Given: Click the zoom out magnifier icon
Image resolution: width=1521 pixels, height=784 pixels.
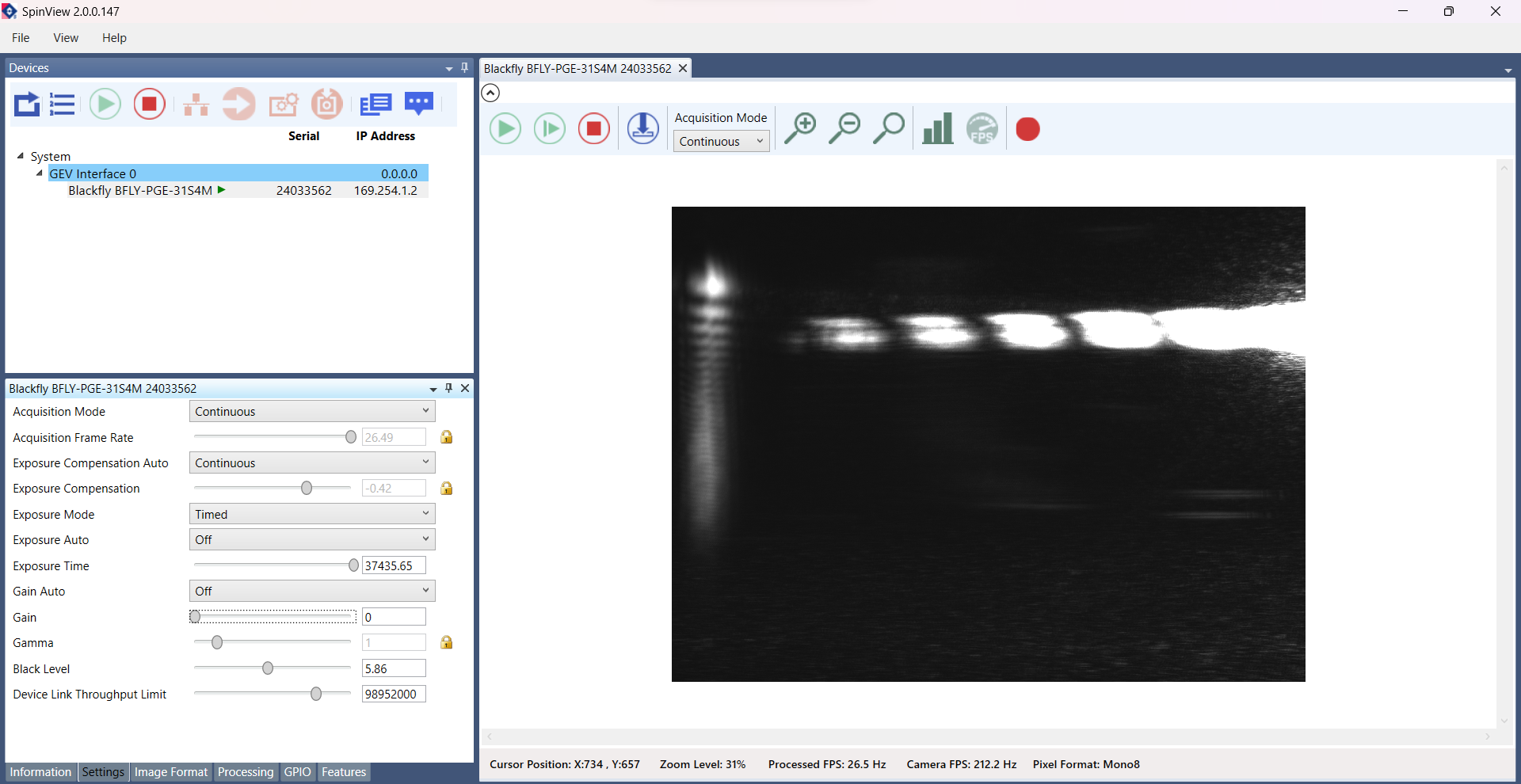Looking at the screenshot, I should pyautogui.click(x=844, y=128).
